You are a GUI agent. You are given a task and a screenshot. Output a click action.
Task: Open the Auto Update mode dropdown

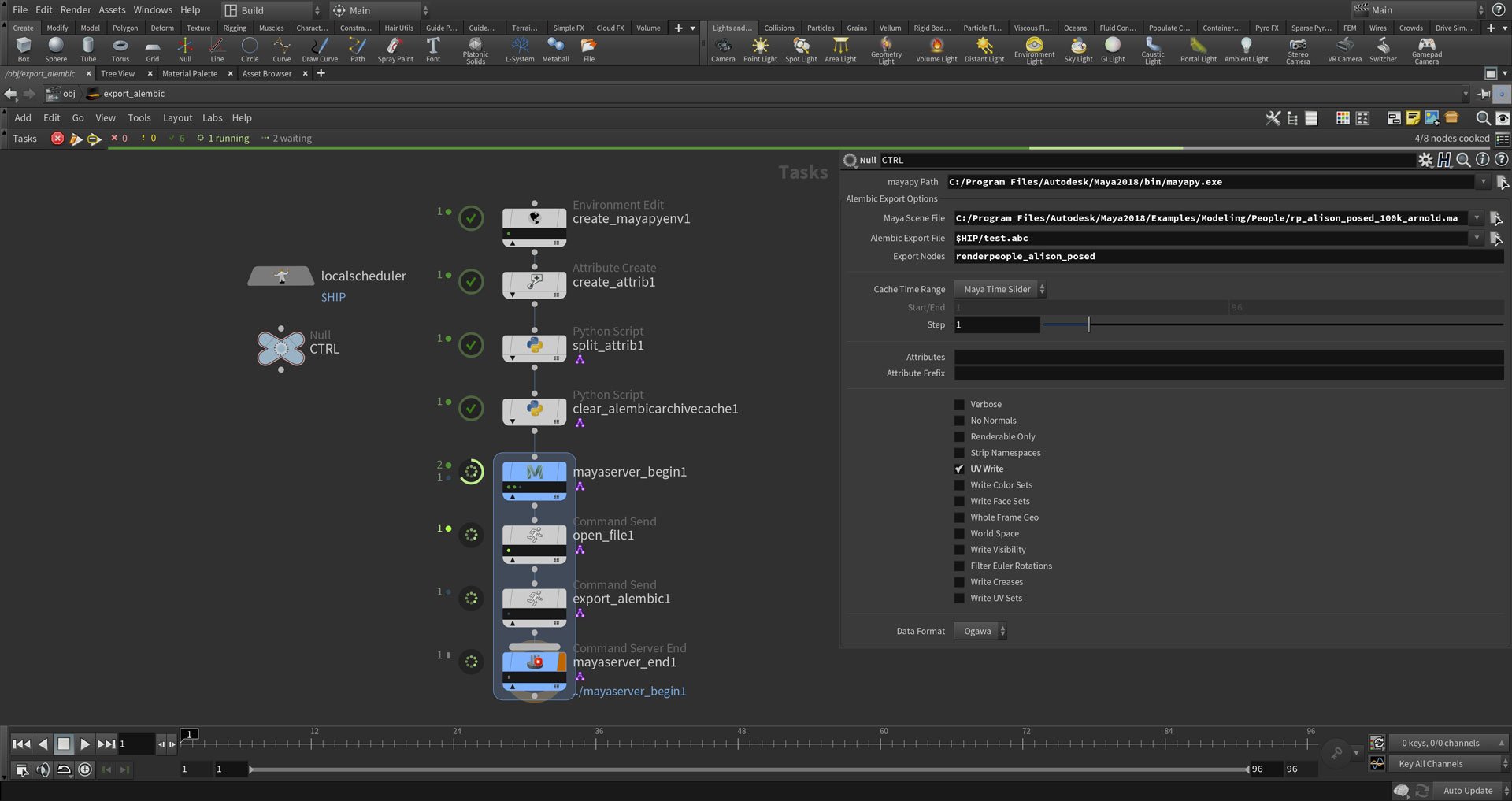[1473, 791]
